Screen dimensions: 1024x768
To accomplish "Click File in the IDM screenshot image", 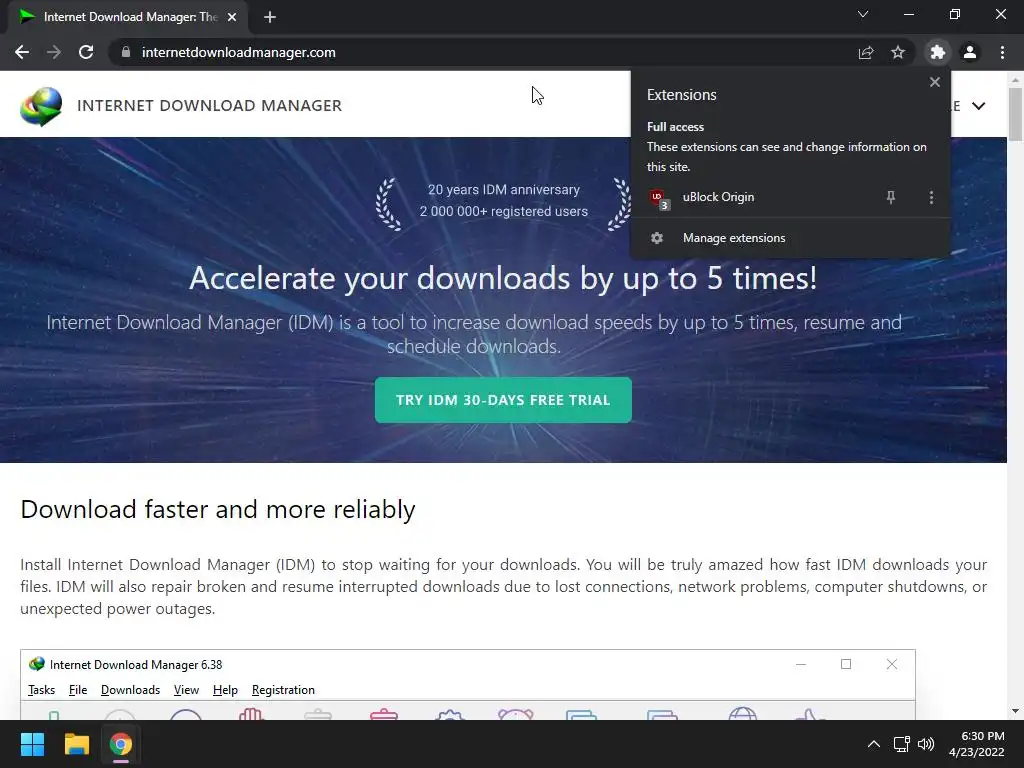I will pos(78,690).
